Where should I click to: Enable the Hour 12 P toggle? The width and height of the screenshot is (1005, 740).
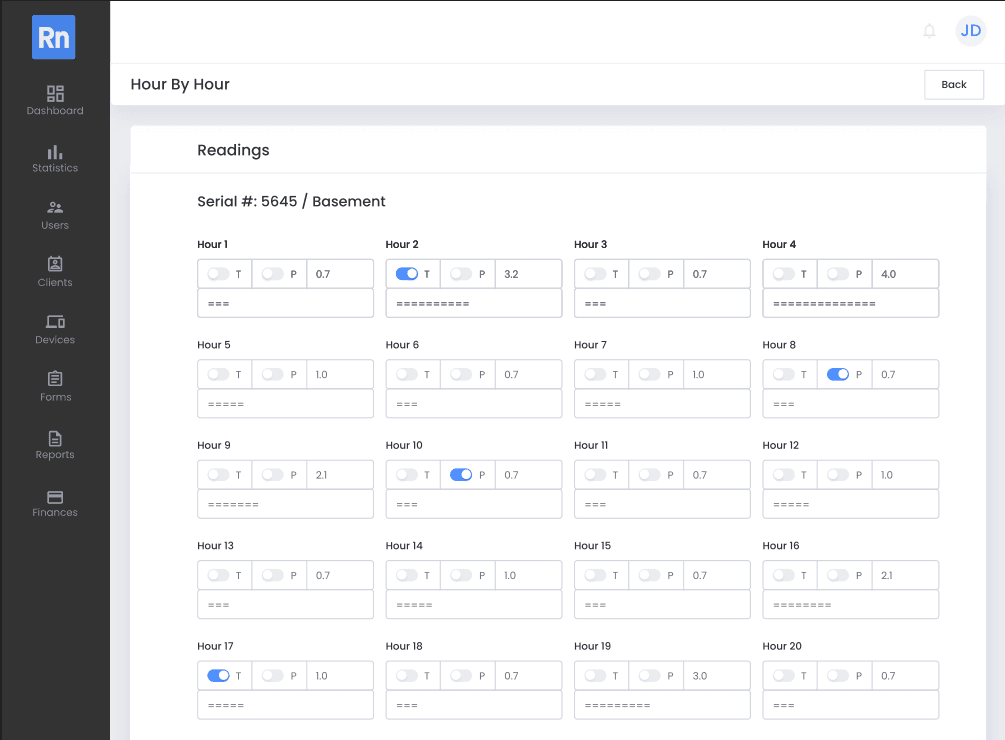coord(838,475)
